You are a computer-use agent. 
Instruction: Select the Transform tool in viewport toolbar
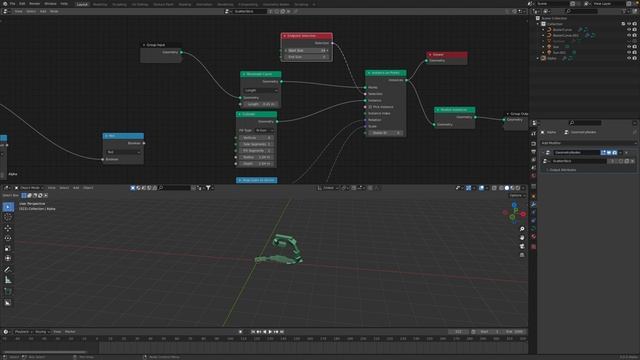[x=8, y=258]
